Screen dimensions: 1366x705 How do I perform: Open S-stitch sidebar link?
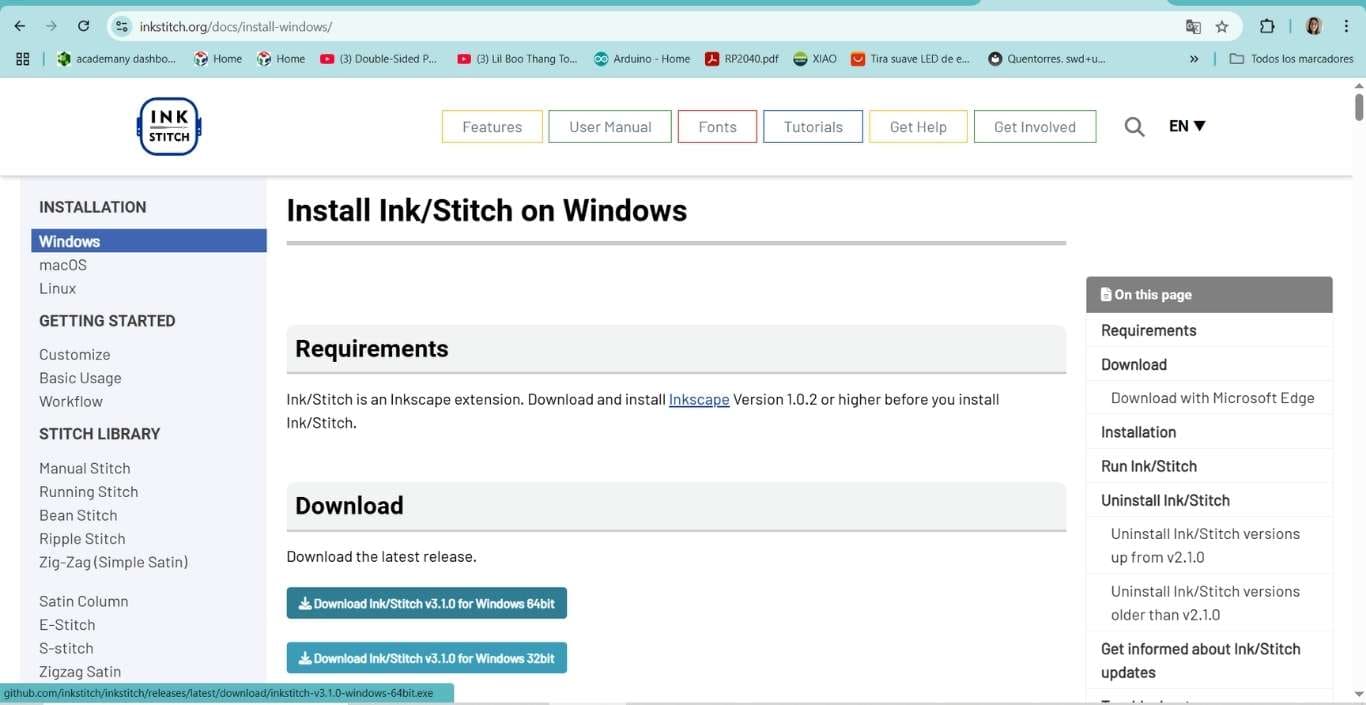point(66,648)
